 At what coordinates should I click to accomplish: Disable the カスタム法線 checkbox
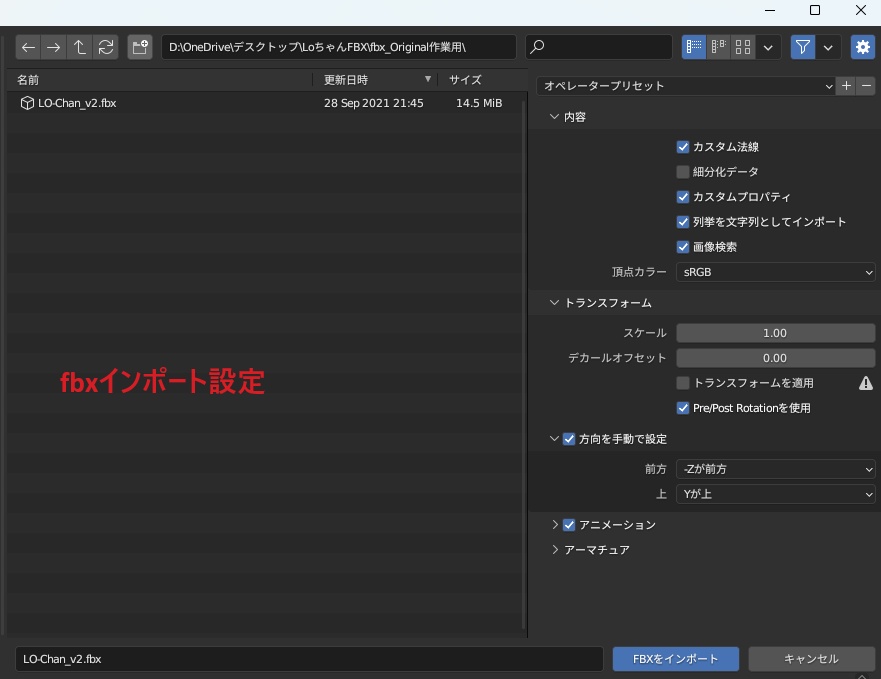click(x=683, y=146)
